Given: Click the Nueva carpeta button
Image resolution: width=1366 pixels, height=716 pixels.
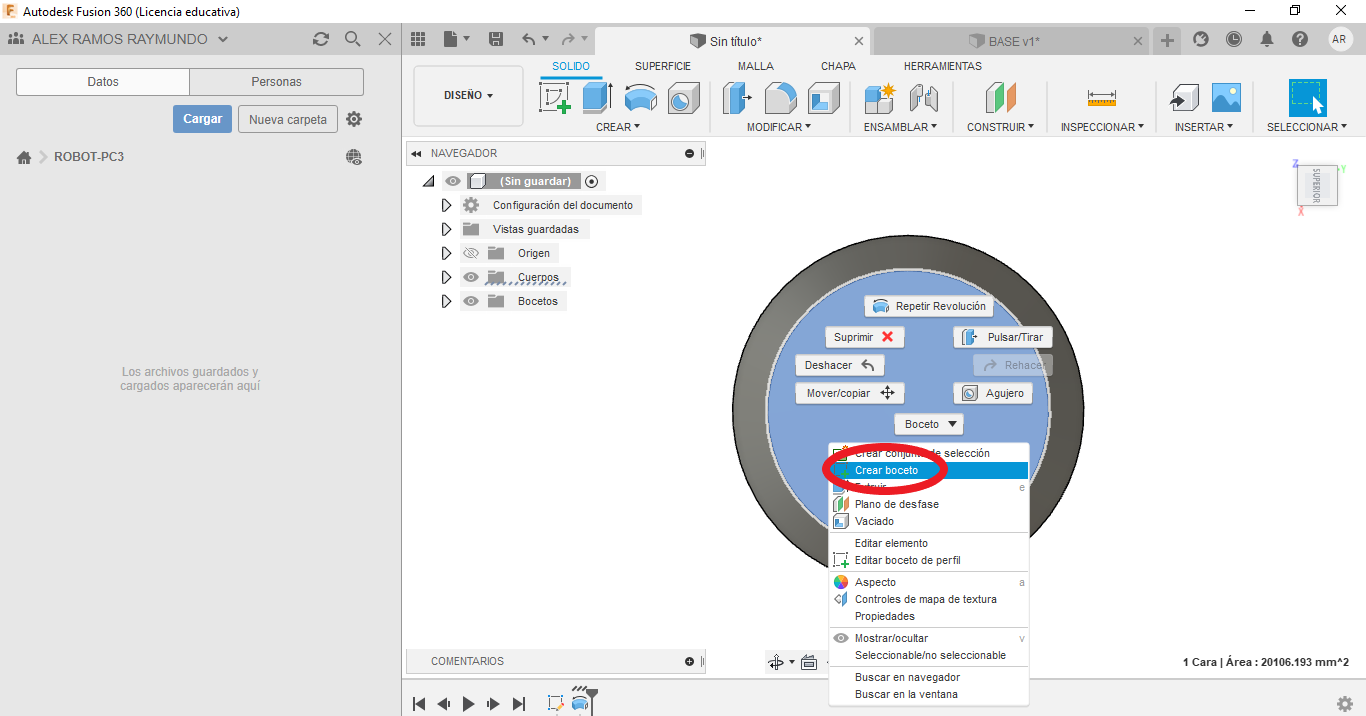Looking at the screenshot, I should 288,119.
